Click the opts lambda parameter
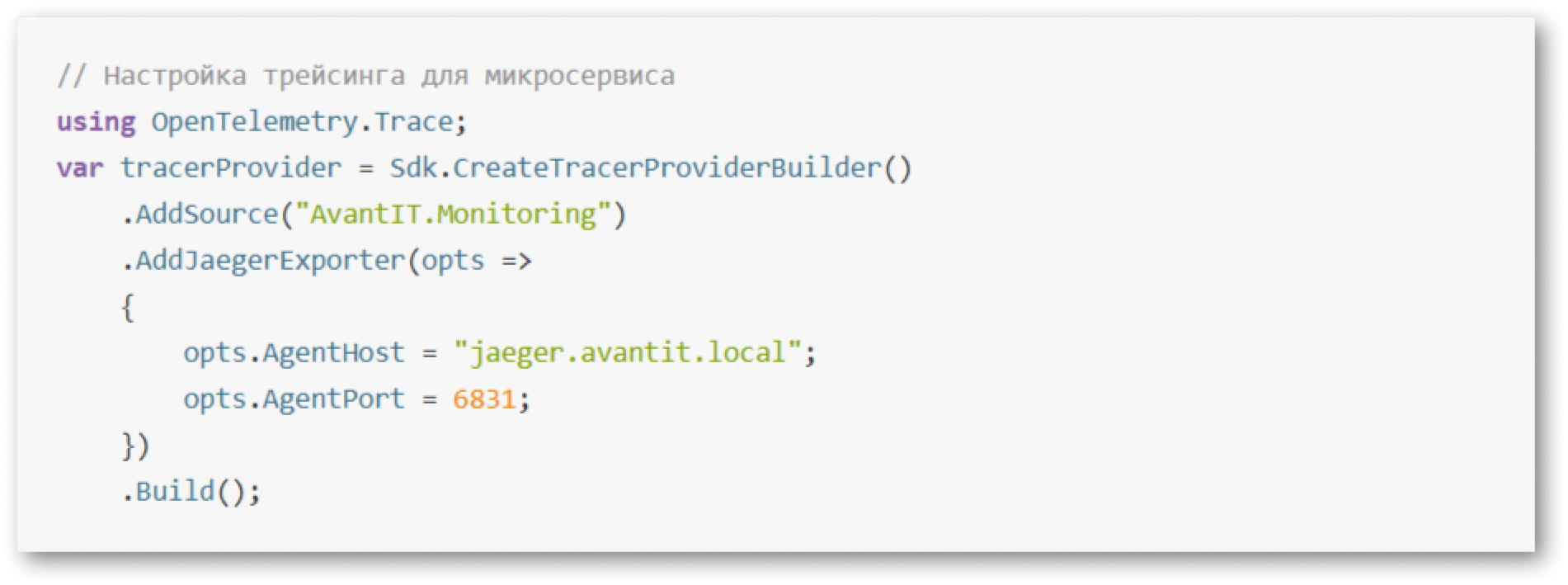This screenshot has width=1568, height=585. pyautogui.click(x=453, y=262)
